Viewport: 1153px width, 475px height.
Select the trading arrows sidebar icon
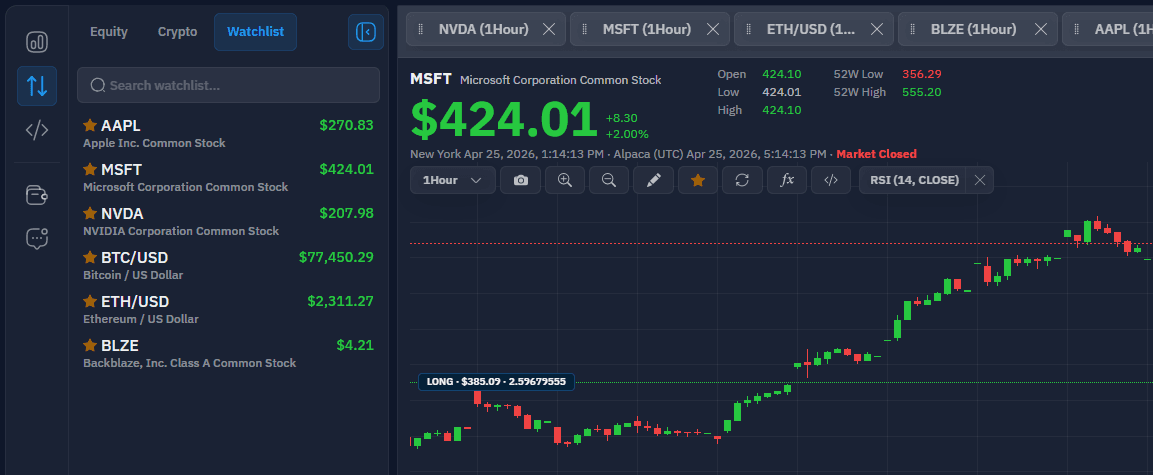pos(37,86)
